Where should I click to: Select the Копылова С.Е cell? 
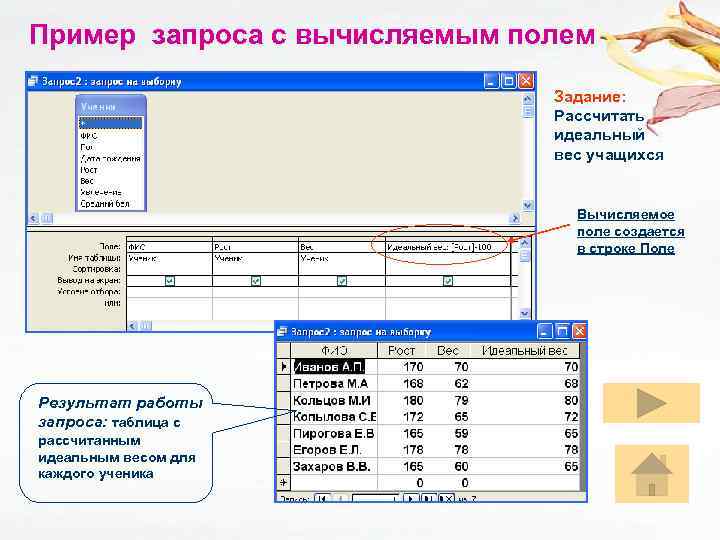pos(334,416)
